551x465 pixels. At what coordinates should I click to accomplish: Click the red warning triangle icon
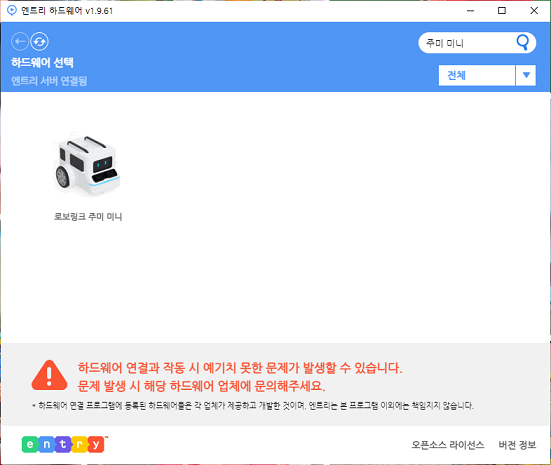49,375
